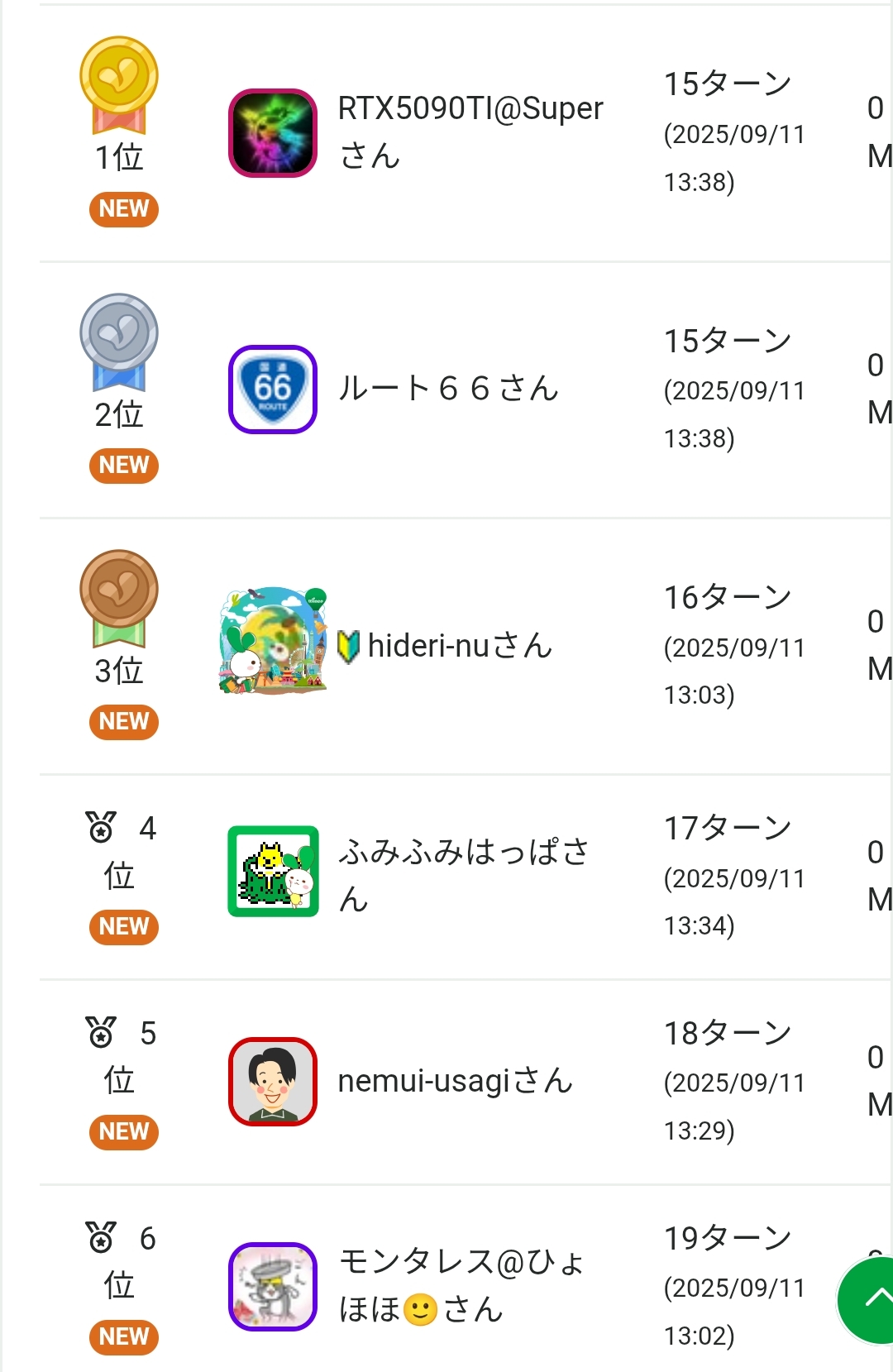Click the 4th place small medal icon
The image size is (893, 1372).
click(x=101, y=827)
